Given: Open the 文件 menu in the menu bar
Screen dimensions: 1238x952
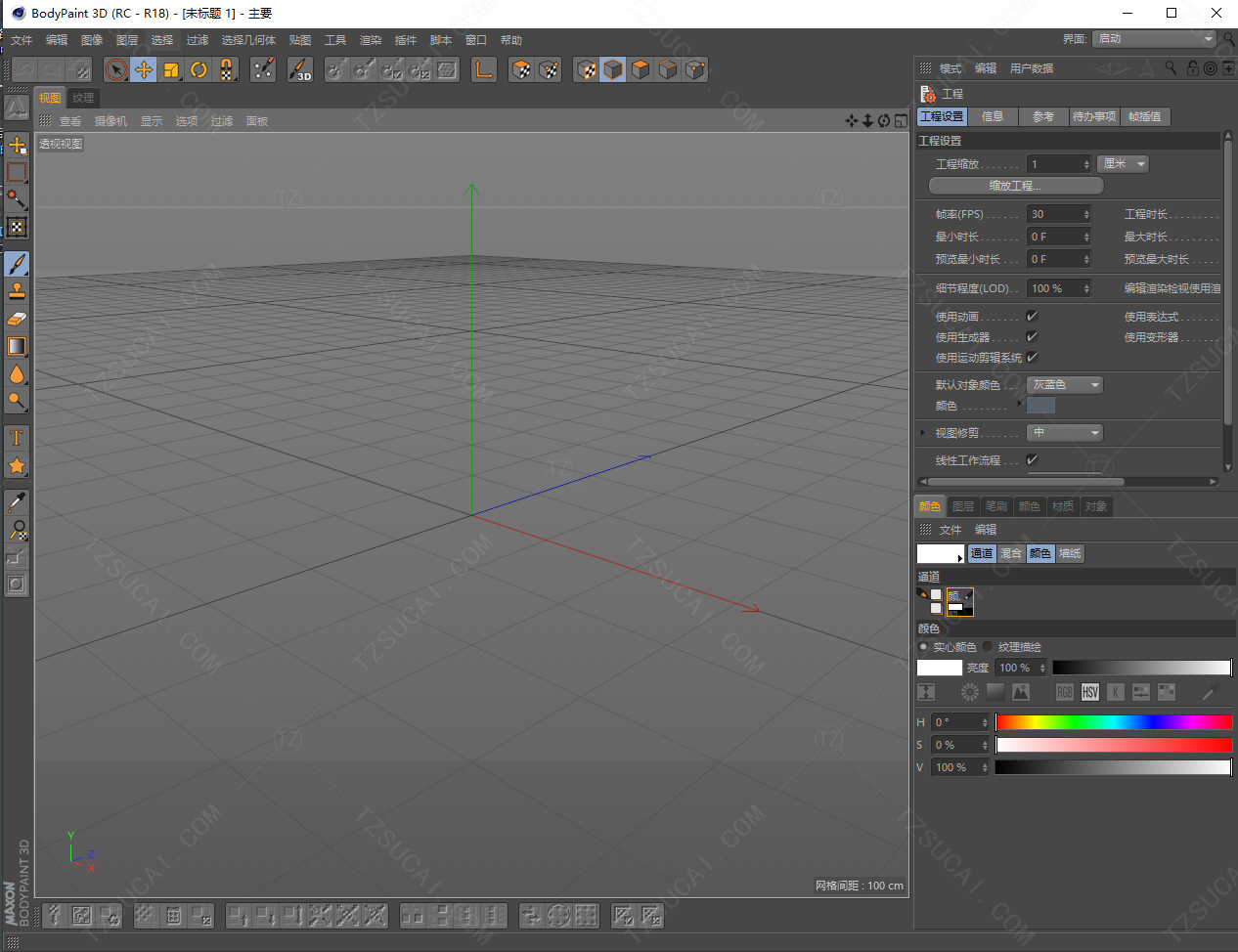Looking at the screenshot, I should coord(22,40).
